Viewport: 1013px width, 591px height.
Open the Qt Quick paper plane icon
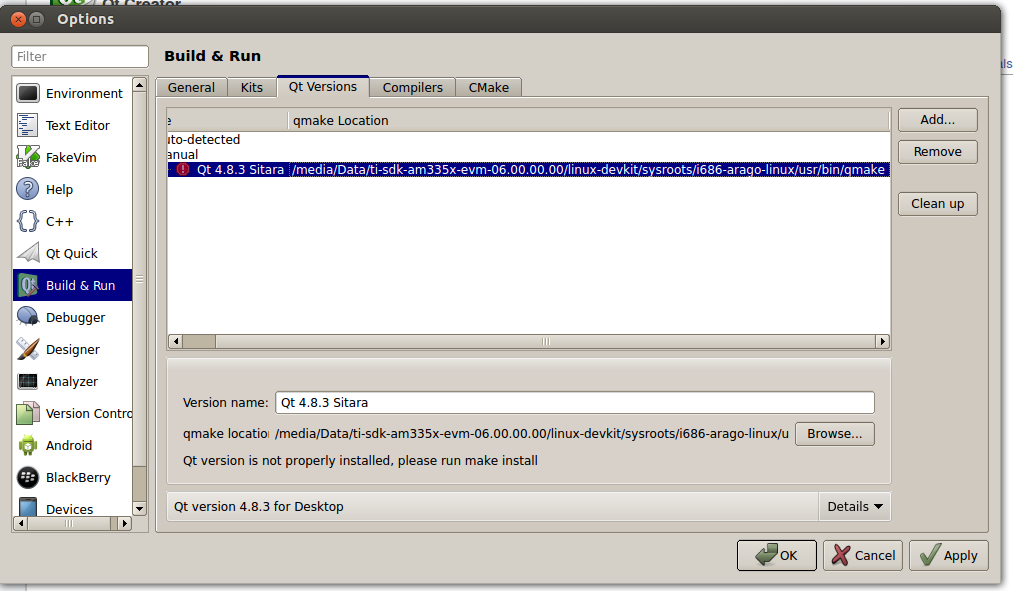[x=28, y=253]
